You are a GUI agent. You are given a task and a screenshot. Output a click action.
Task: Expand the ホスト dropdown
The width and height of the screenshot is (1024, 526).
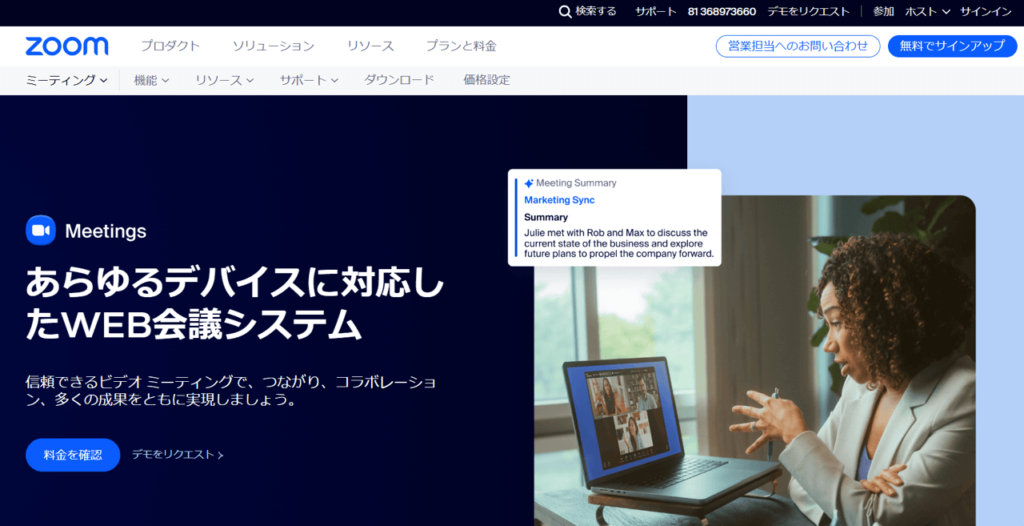[x=927, y=12]
